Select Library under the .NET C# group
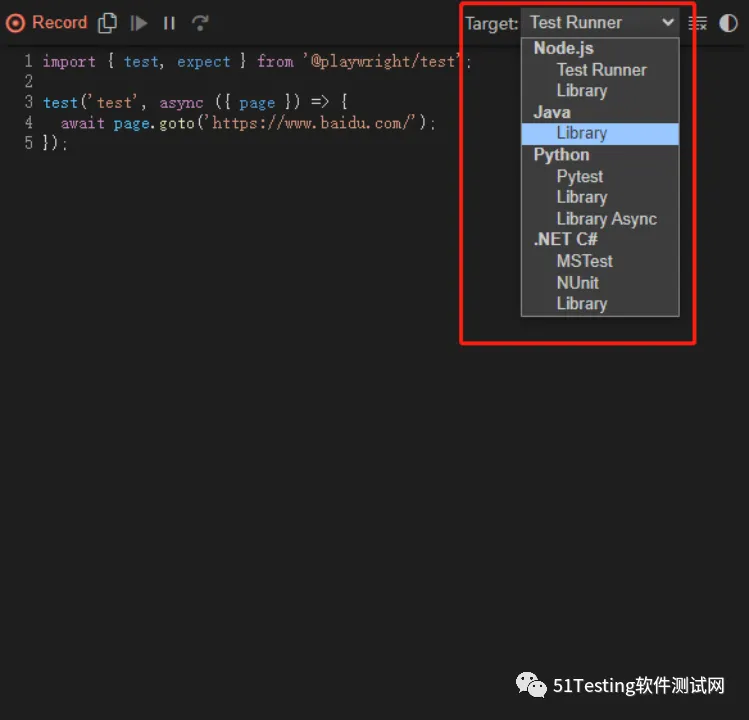The width and height of the screenshot is (749, 720). [x=581, y=304]
